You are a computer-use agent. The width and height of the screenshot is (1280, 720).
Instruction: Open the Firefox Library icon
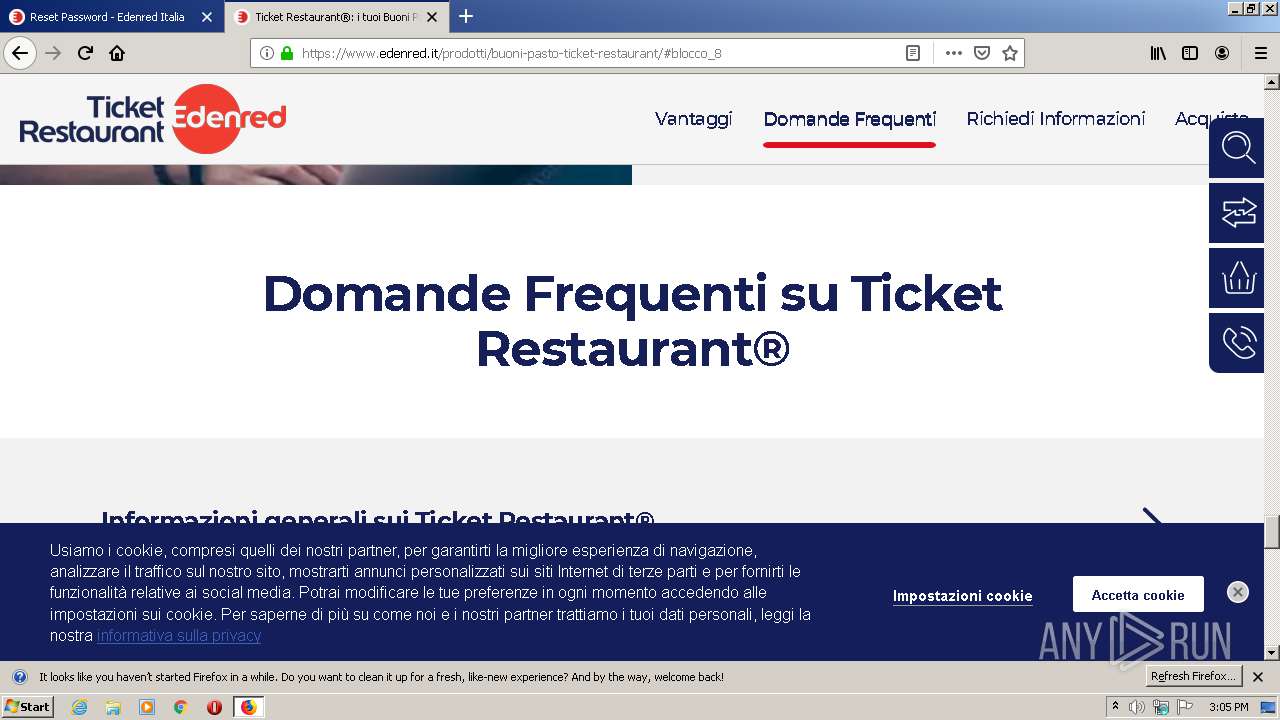click(1158, 53)
